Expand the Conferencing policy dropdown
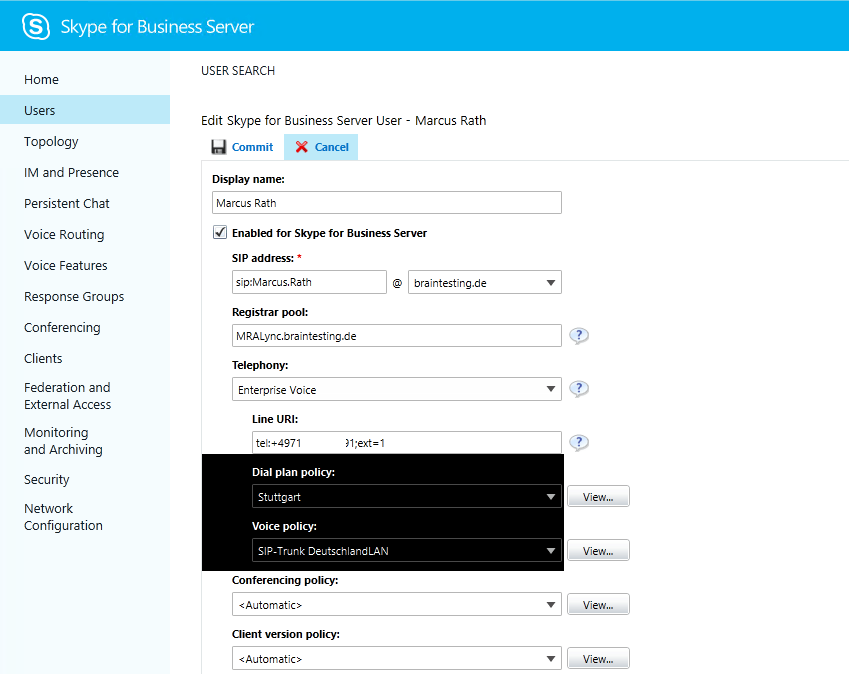This screenshot has width=849, height=674. click(x=551, y=604)
